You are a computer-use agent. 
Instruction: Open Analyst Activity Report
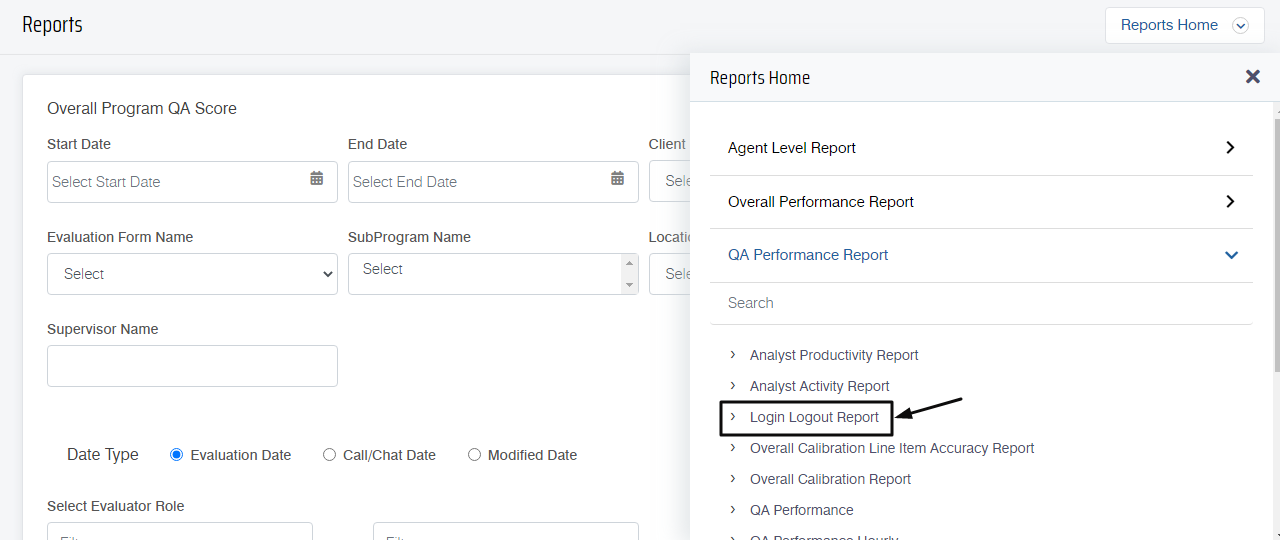819,386
